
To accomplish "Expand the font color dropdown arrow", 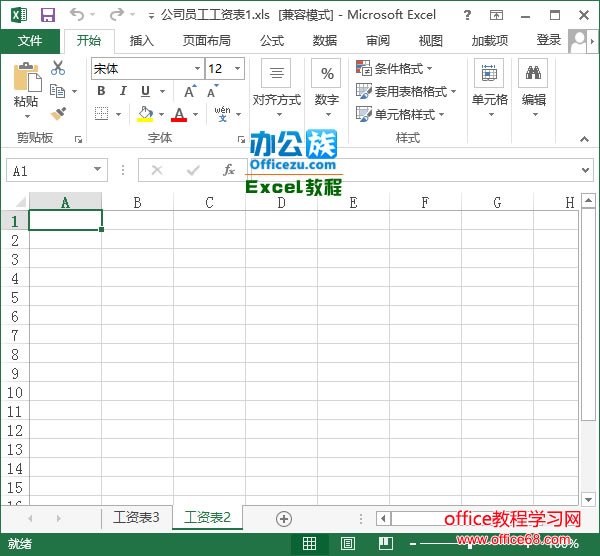I will [196, 114].
